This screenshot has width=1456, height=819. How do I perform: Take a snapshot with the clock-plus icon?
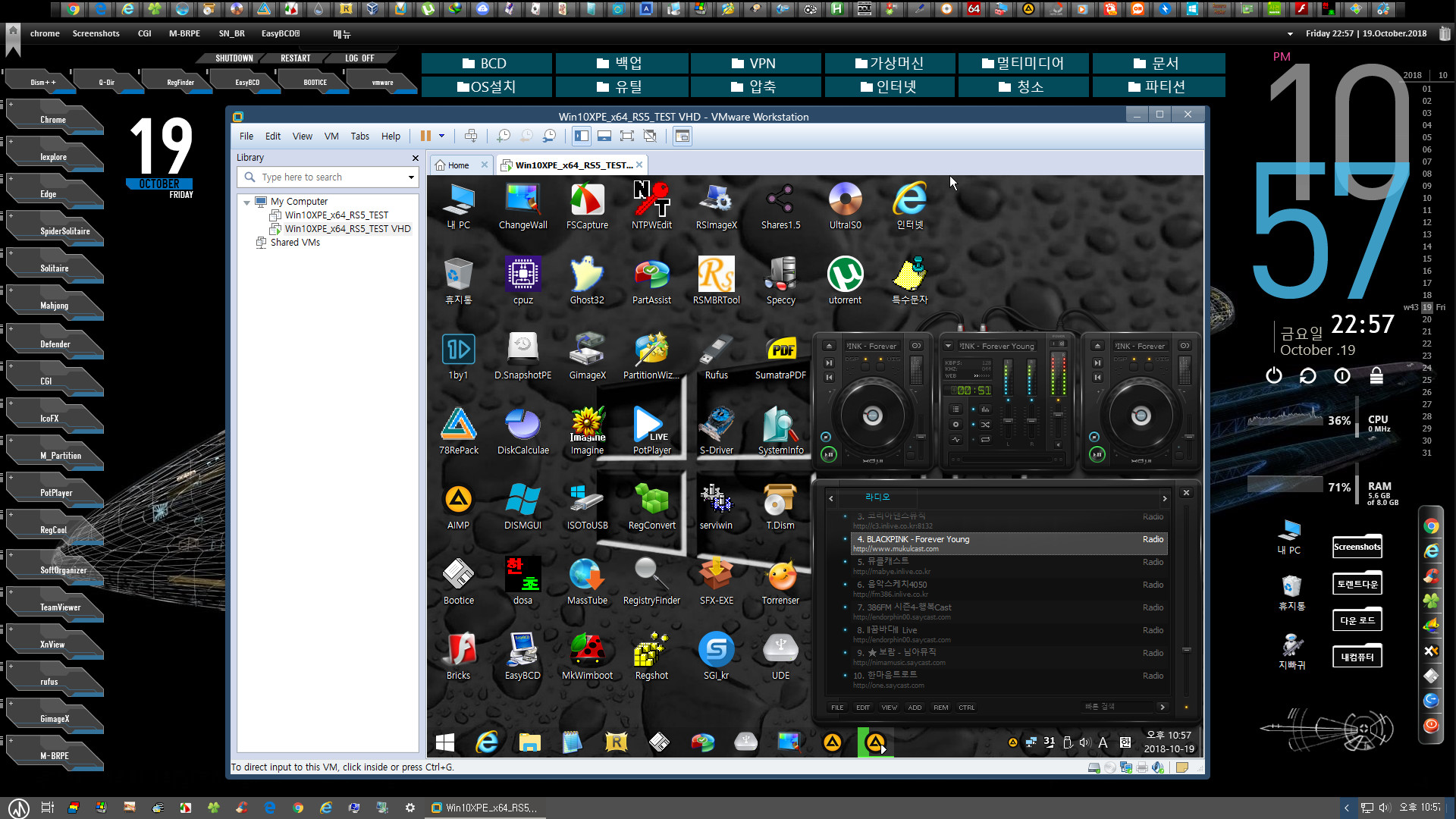[x=504, y=136]
